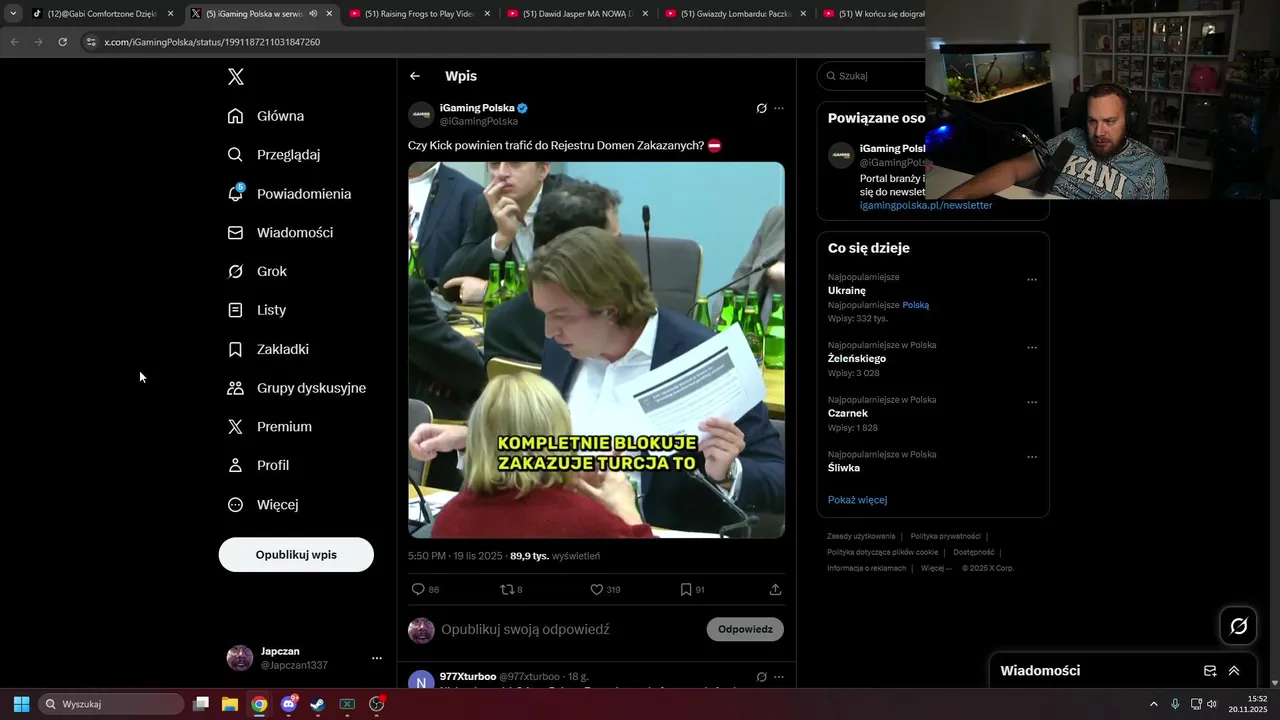The image size is (1280, 720).
Task: Open more options for Czarnek trend
Action: (x=1032, y=403)
